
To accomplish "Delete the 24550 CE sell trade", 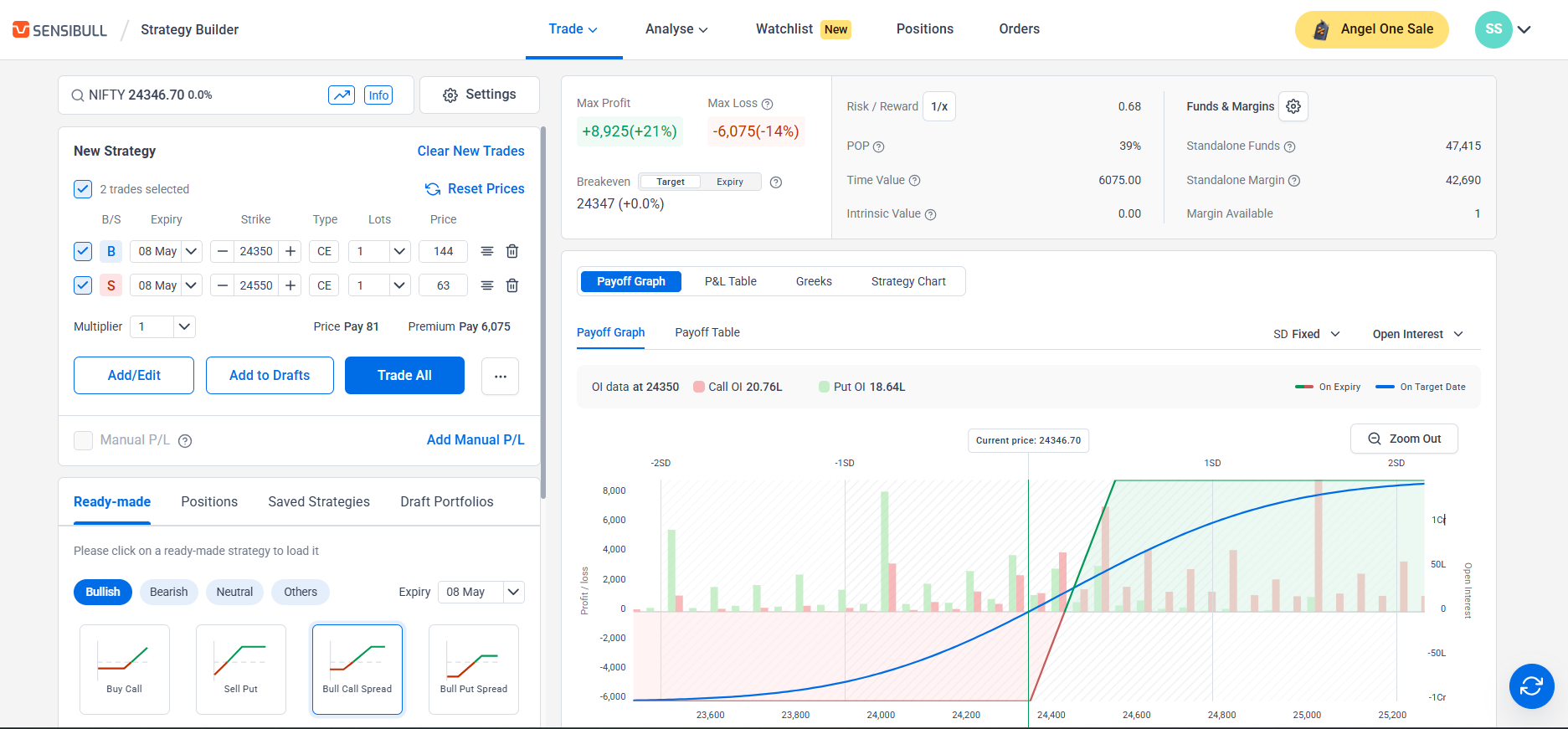I will point(512,285).
